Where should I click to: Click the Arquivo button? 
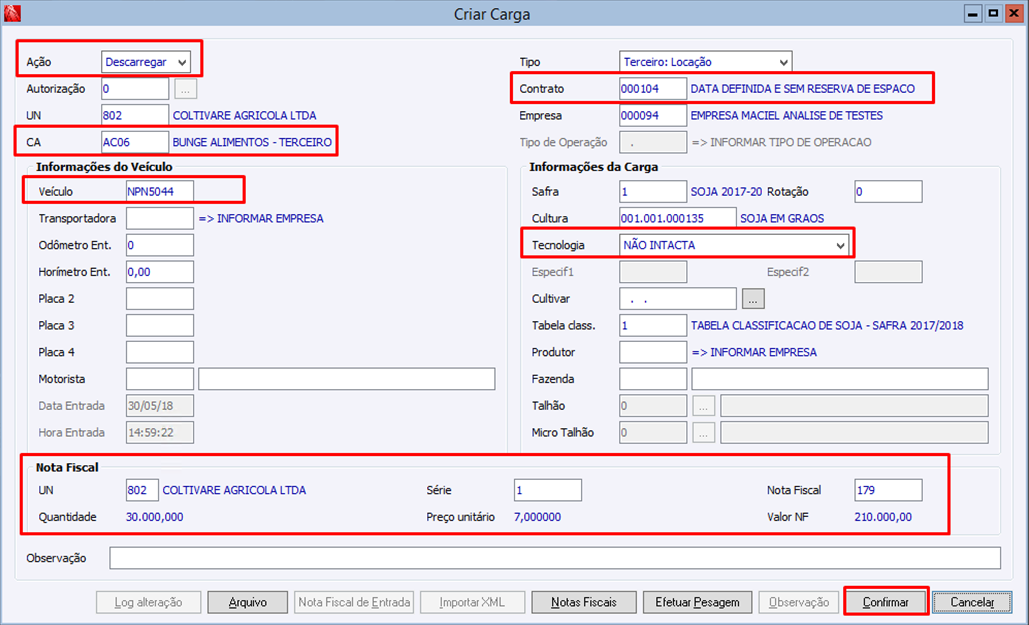(x=247, y=602)
